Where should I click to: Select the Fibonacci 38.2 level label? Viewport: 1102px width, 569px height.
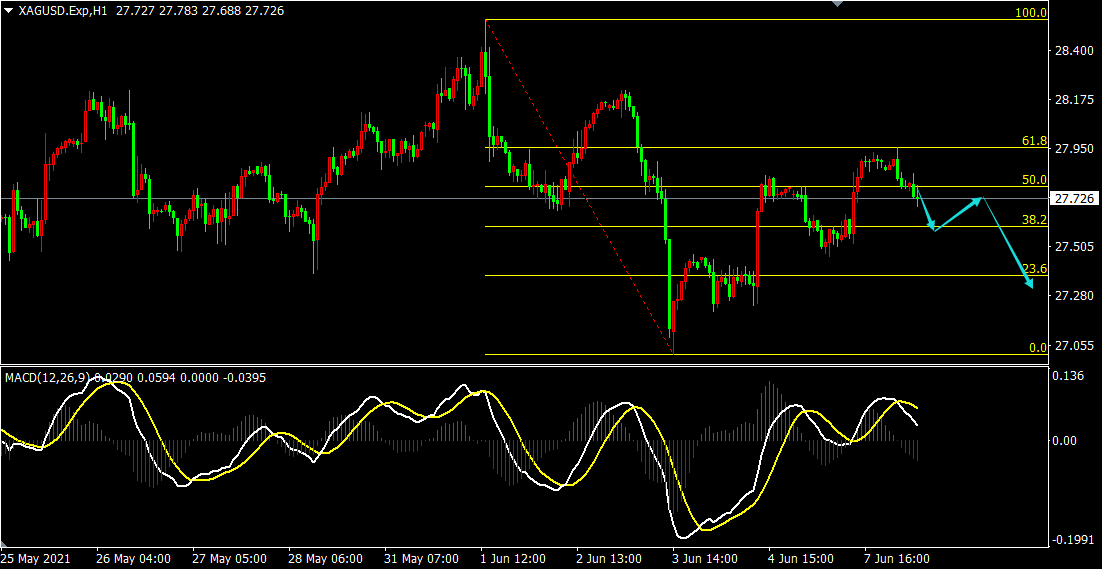click(x=1034, y=219)
